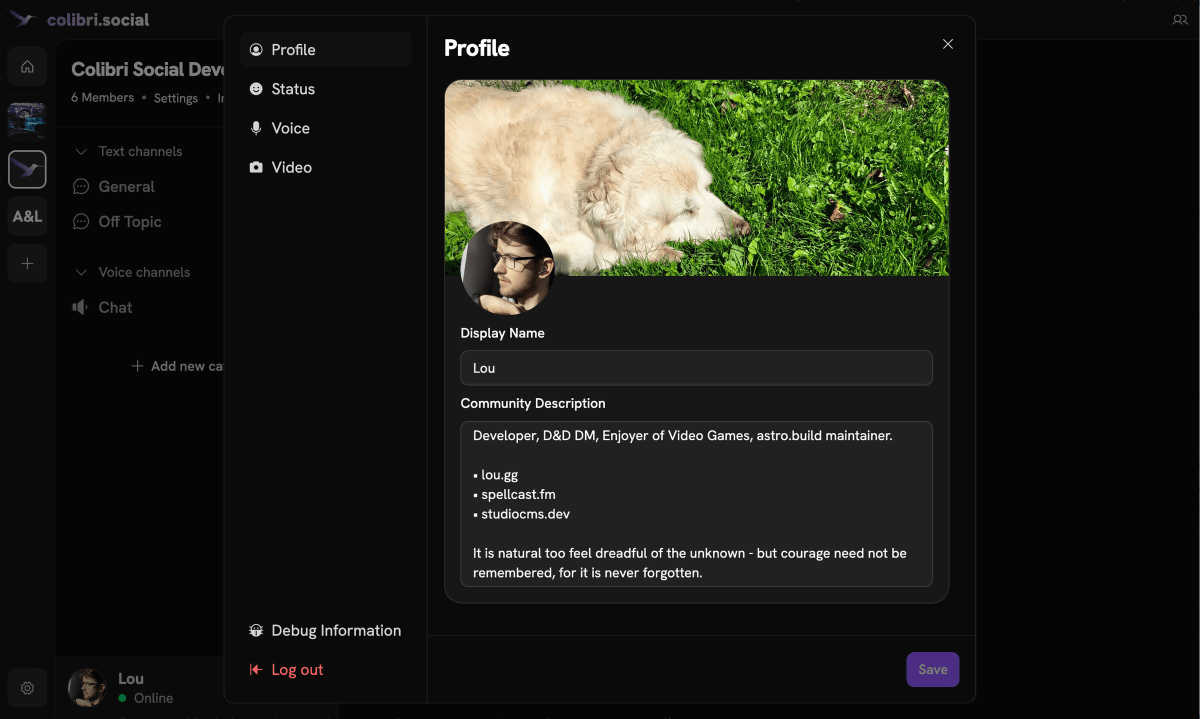Collapse the Voice channels category
Image resolution: width=1200 pixels, height=719 pixels.
[81, 273]
